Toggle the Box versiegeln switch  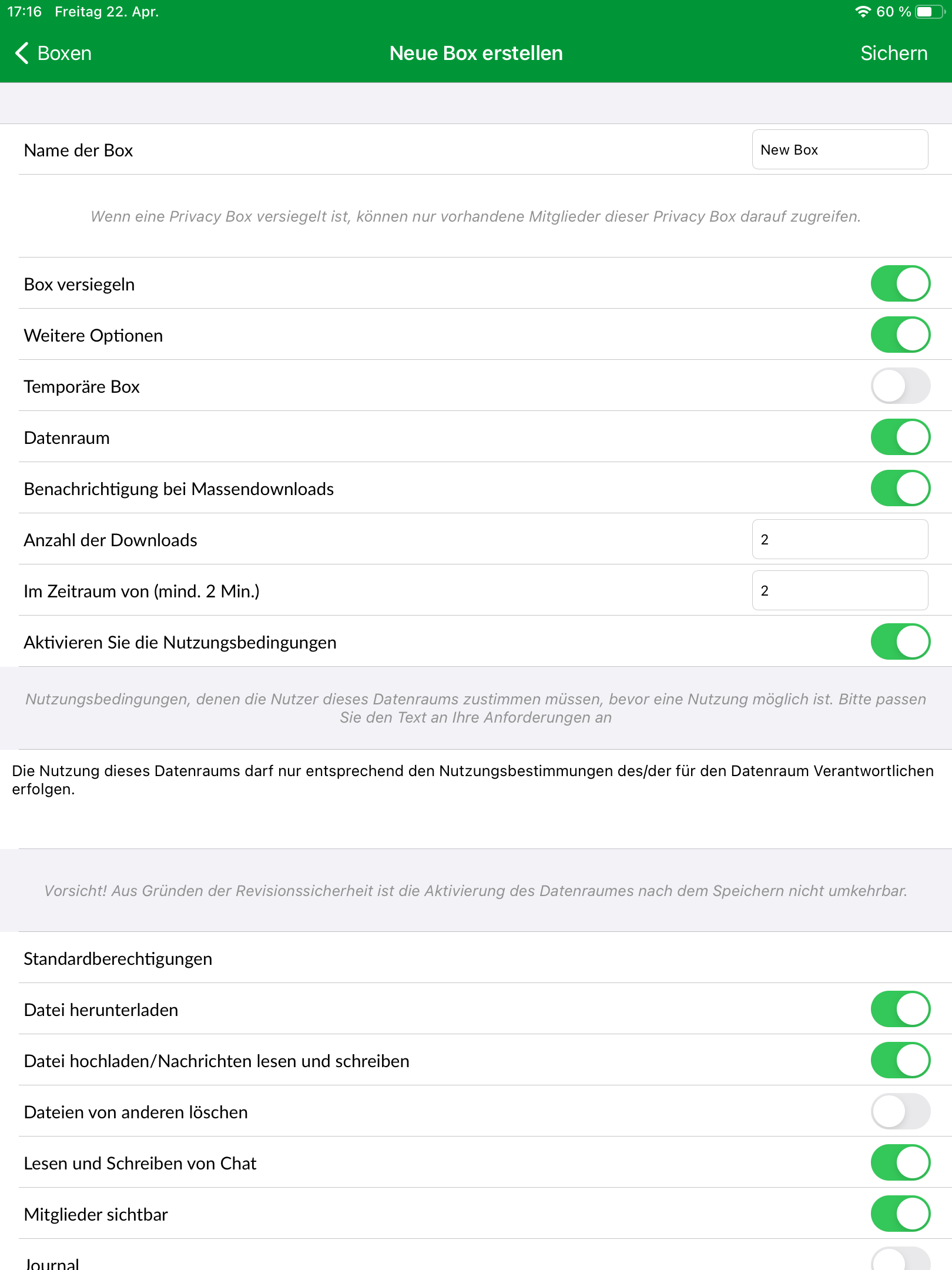[x=900, y=283]
